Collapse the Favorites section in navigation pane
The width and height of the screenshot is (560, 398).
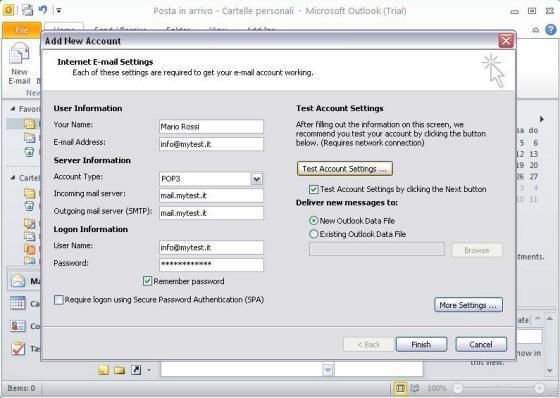click(13, 109)
